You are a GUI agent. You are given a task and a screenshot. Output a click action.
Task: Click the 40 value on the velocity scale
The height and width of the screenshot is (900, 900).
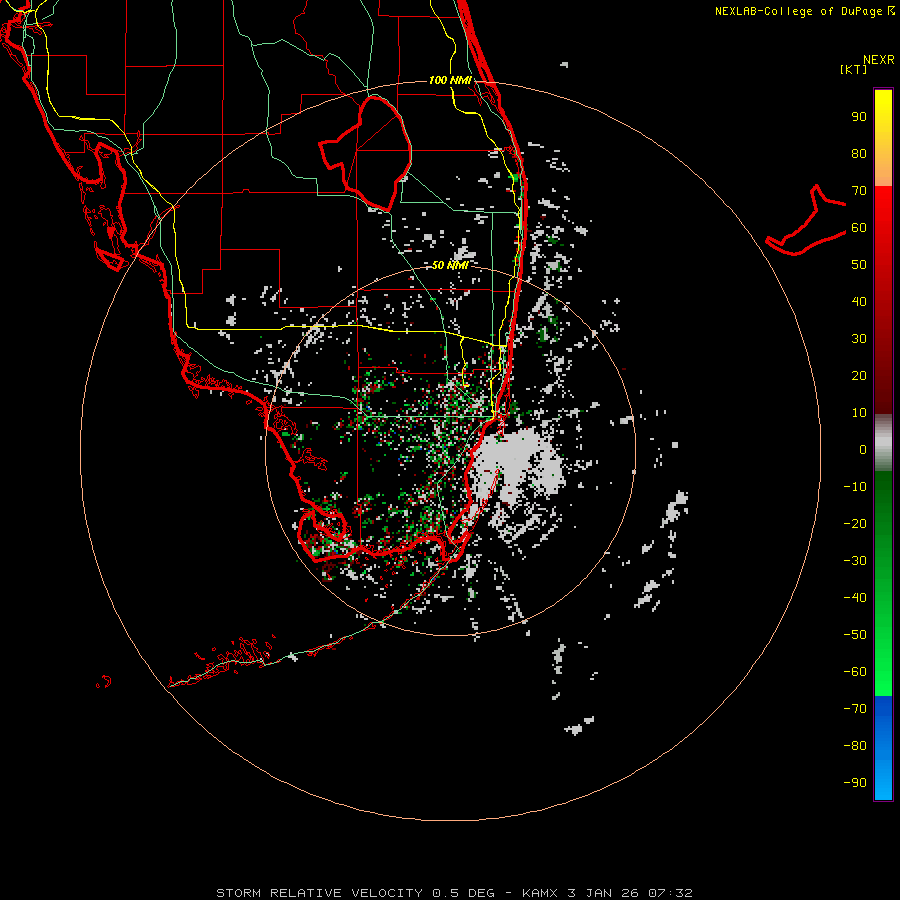click(x=859, y=302)
